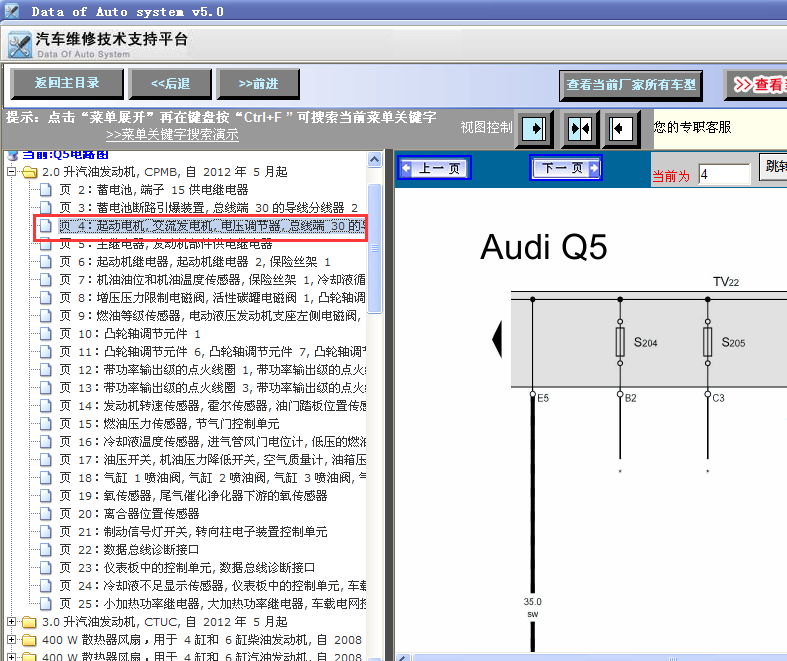Collapse the 2.0 升汽油发动机 CPMB folder
787x661 pixels.
[12, 172]
